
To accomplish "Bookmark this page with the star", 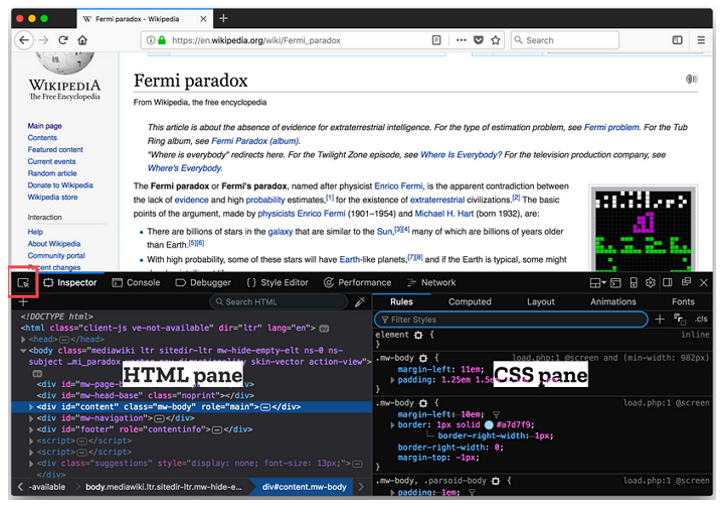I will [x=495, y=40].
